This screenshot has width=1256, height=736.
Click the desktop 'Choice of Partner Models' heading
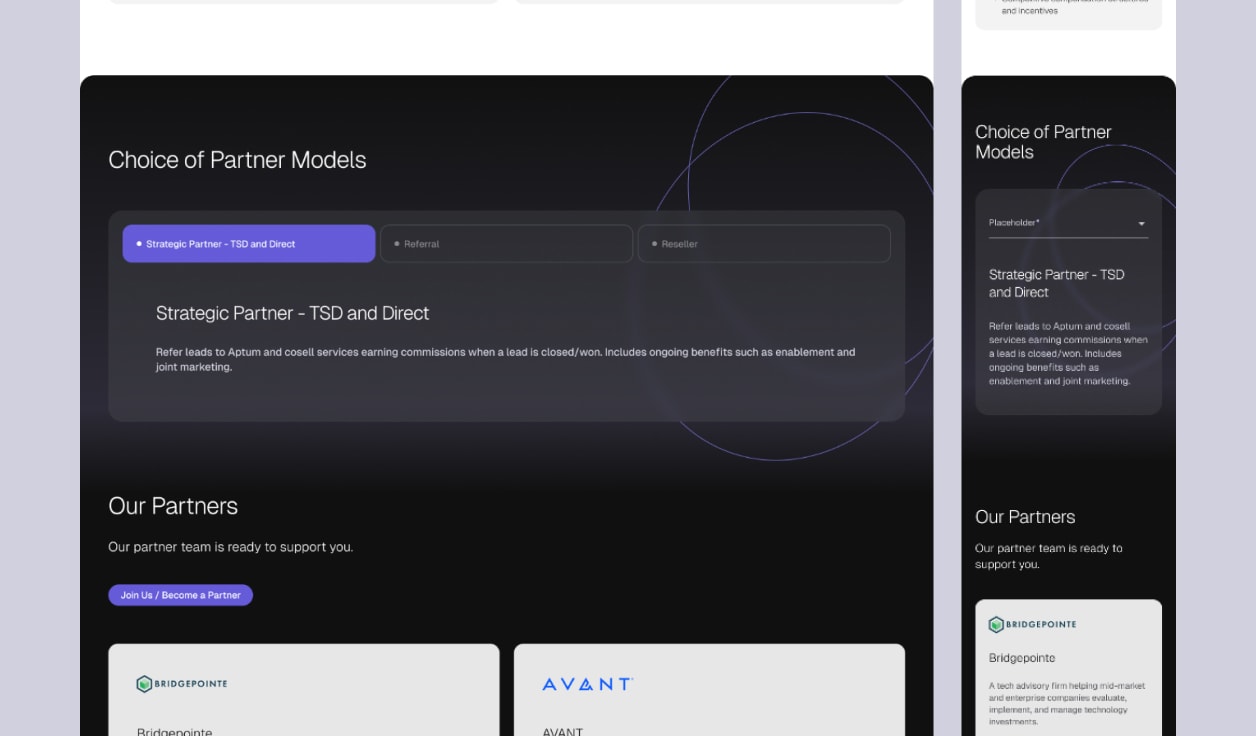pos(237,160)
